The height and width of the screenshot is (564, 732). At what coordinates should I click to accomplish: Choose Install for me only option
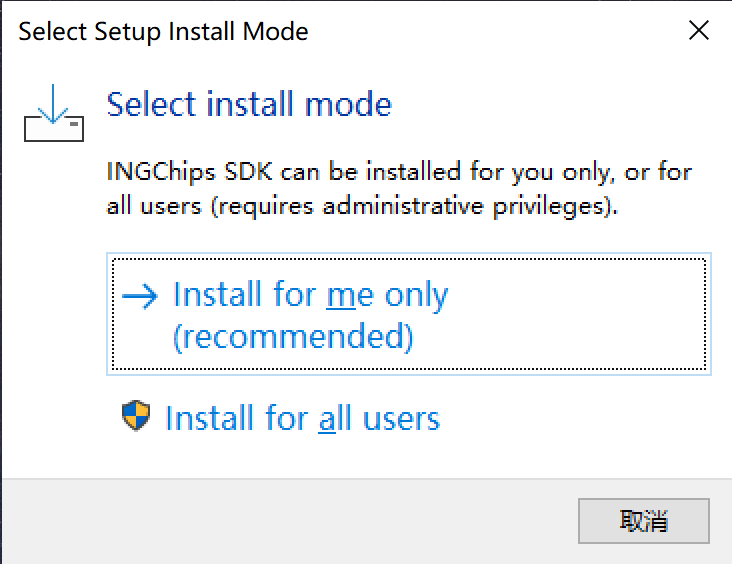coord(408,314)
